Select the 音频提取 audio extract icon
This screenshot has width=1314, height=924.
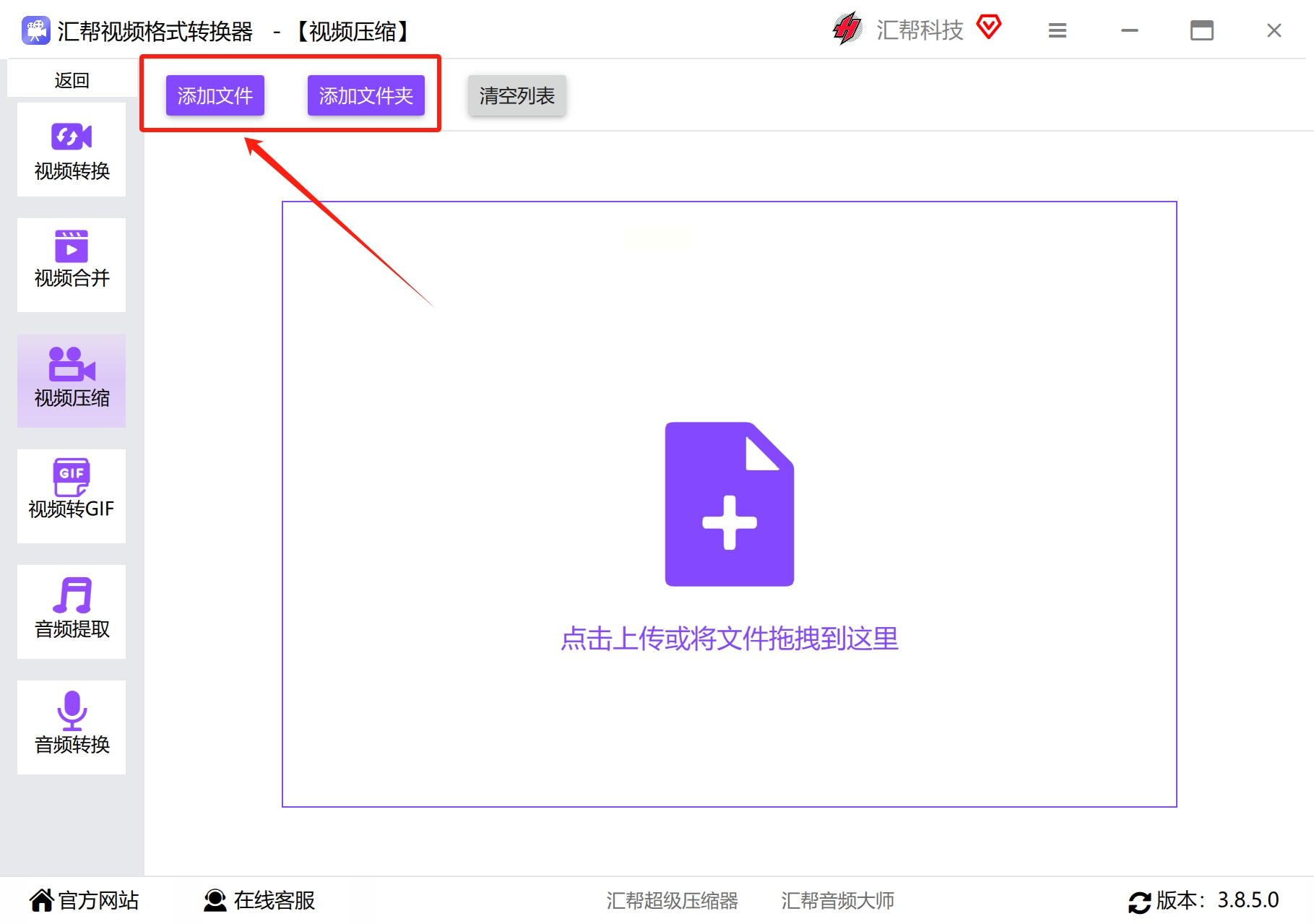72,595
